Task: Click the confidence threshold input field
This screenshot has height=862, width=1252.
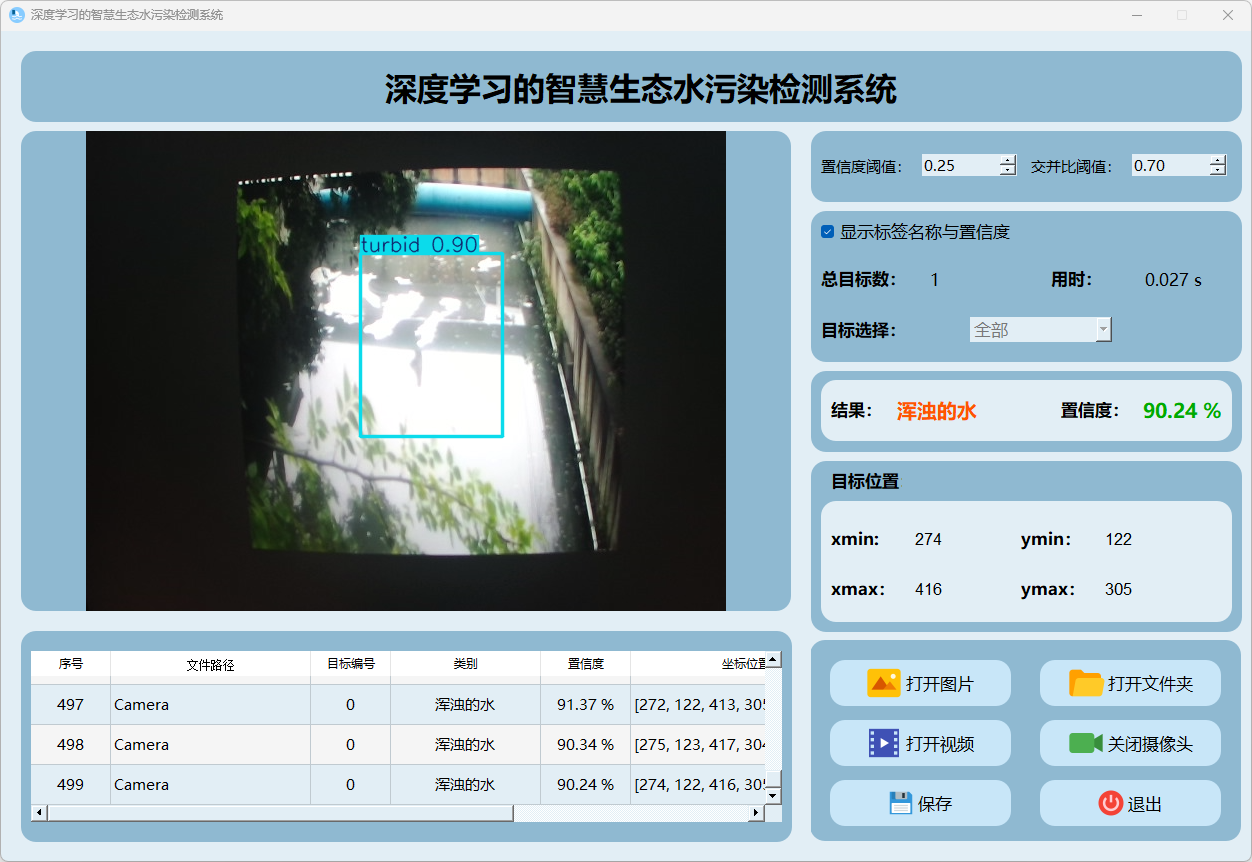Action: click(959, 166)
